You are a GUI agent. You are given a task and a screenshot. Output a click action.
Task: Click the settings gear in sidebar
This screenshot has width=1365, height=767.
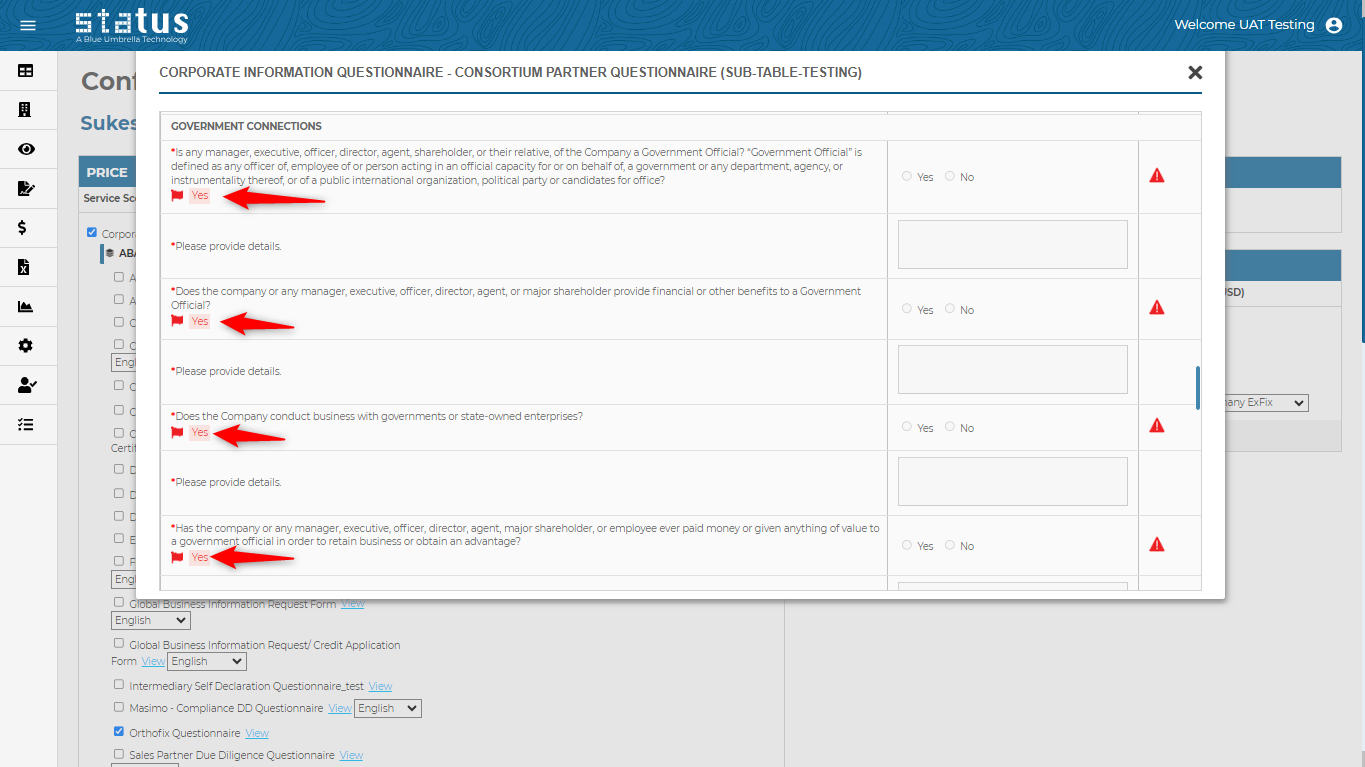26,346
